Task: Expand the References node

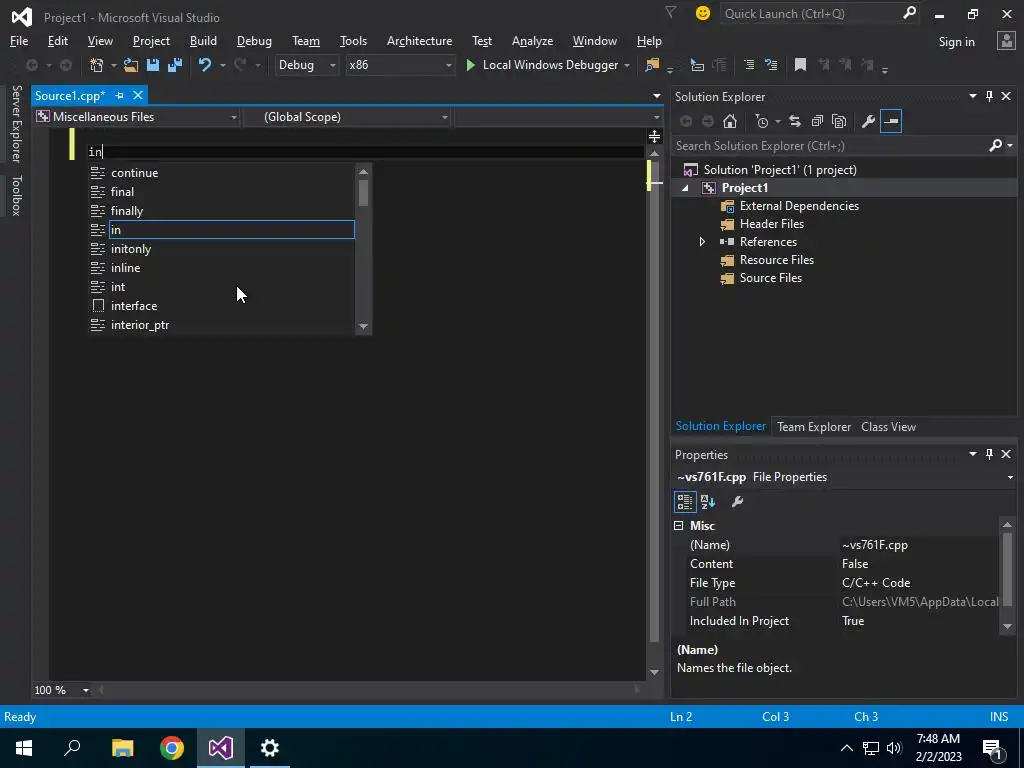Action: (x=702, y=242)
